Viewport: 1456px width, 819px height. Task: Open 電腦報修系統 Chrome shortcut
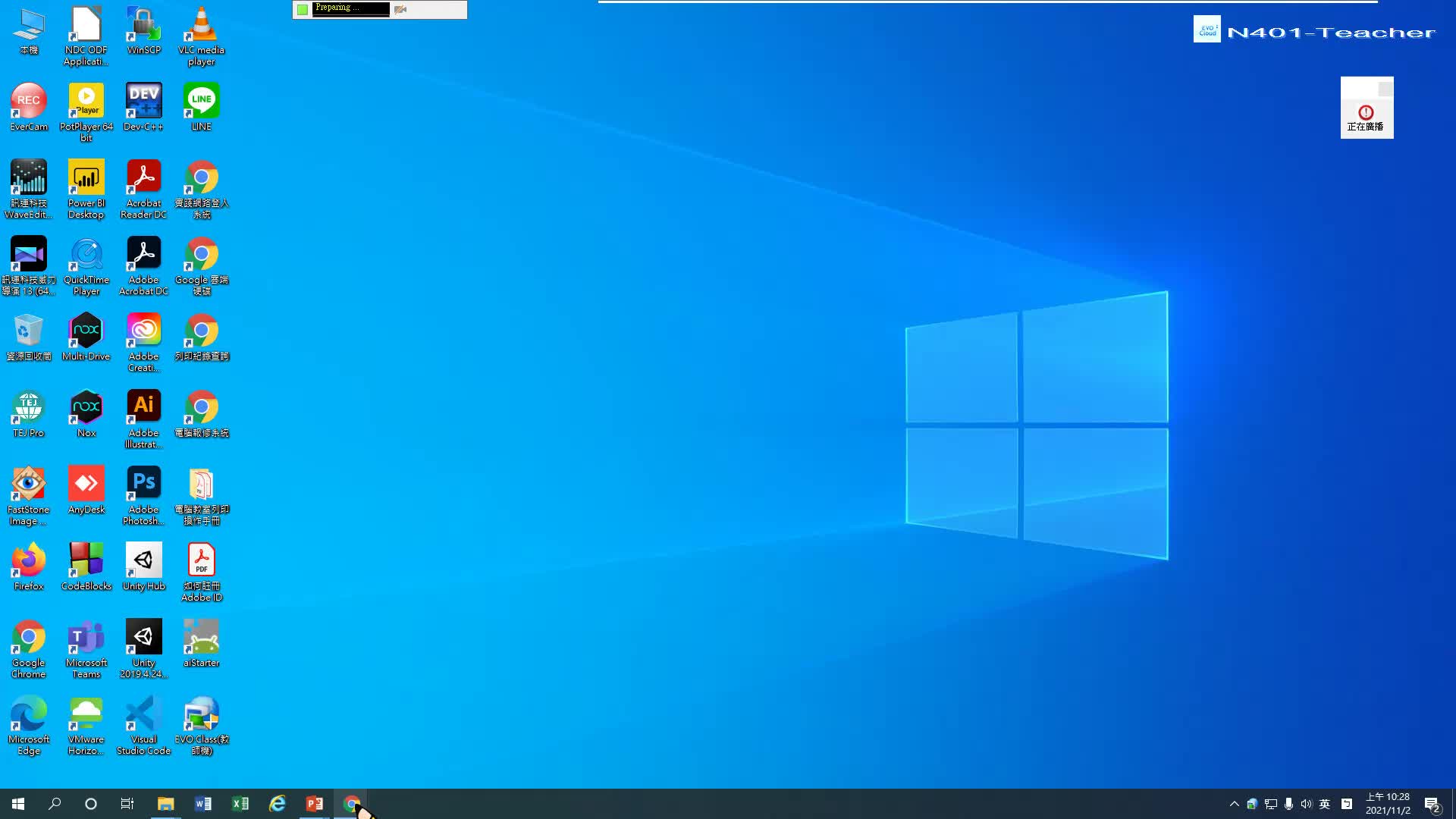pos(201,414)
